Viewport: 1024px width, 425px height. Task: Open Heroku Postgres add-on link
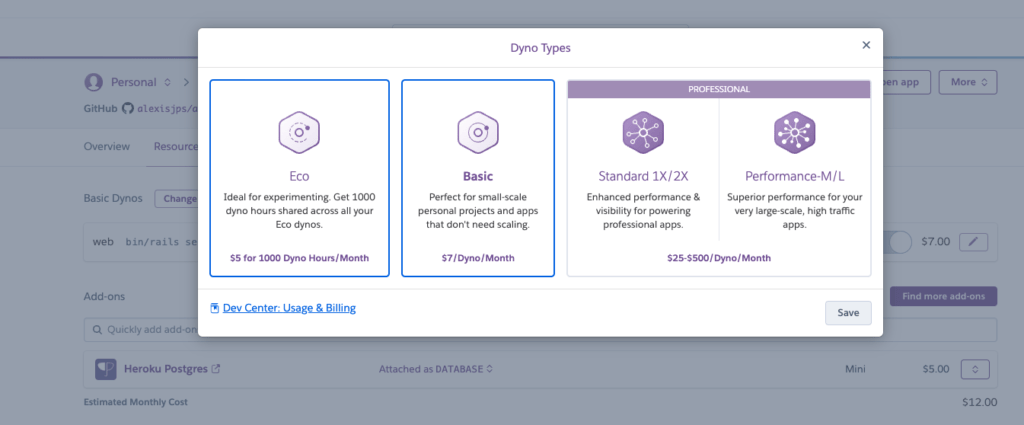166,369
